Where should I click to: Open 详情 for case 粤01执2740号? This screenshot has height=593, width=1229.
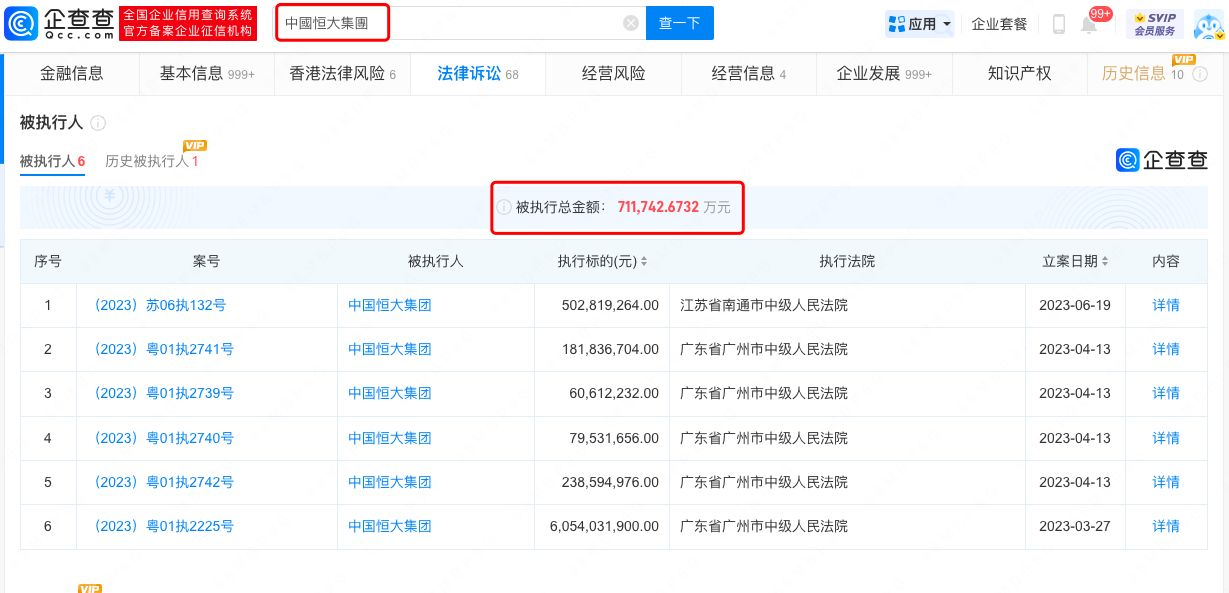coord(1166,438)
